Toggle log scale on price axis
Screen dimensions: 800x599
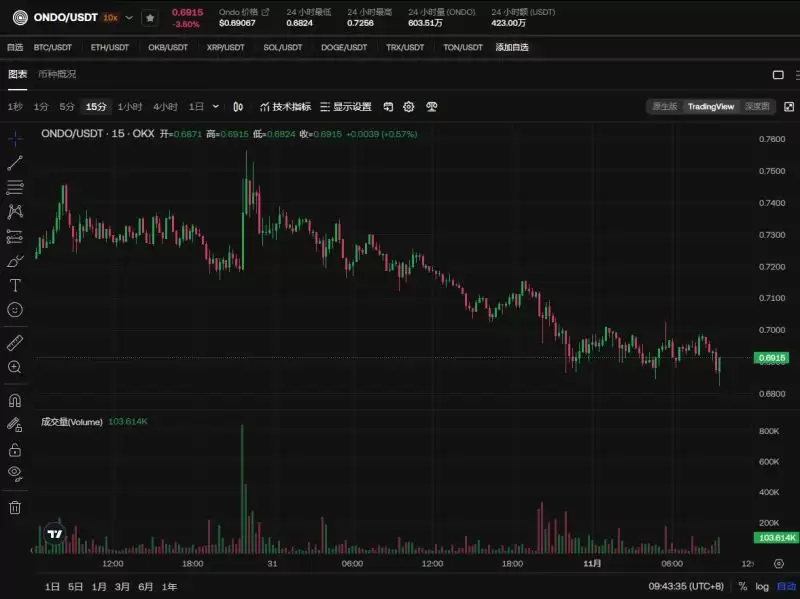(x=762, y=587)
